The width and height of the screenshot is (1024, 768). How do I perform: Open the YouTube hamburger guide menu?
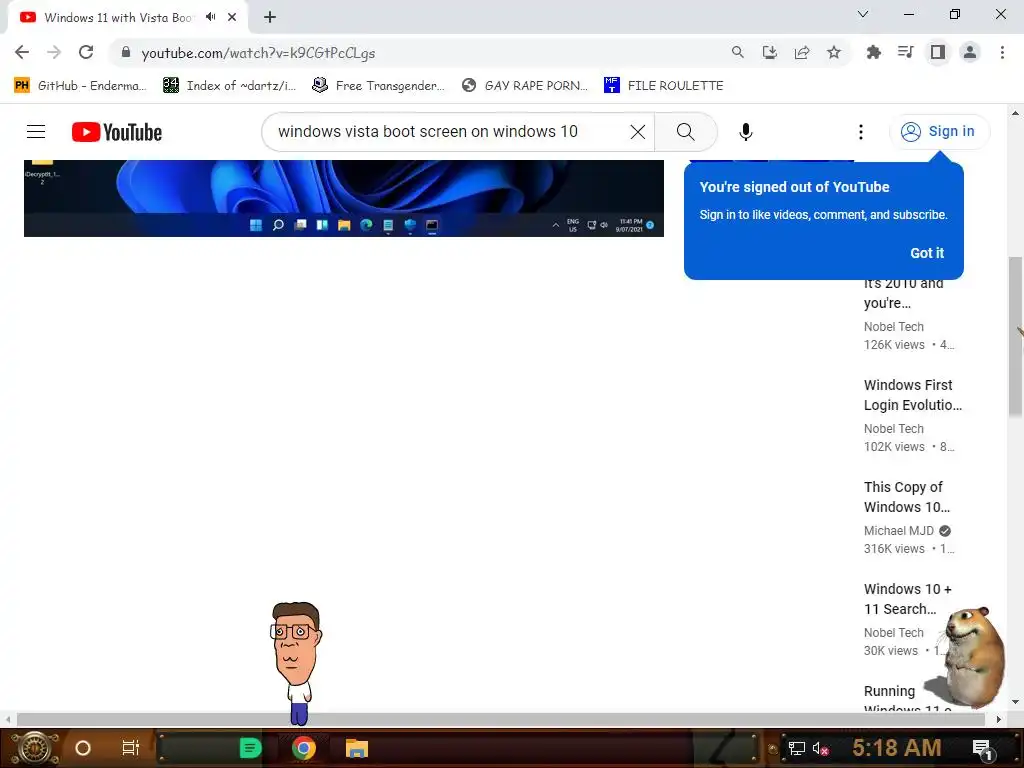pyautogui.click(x=36, y=132)
